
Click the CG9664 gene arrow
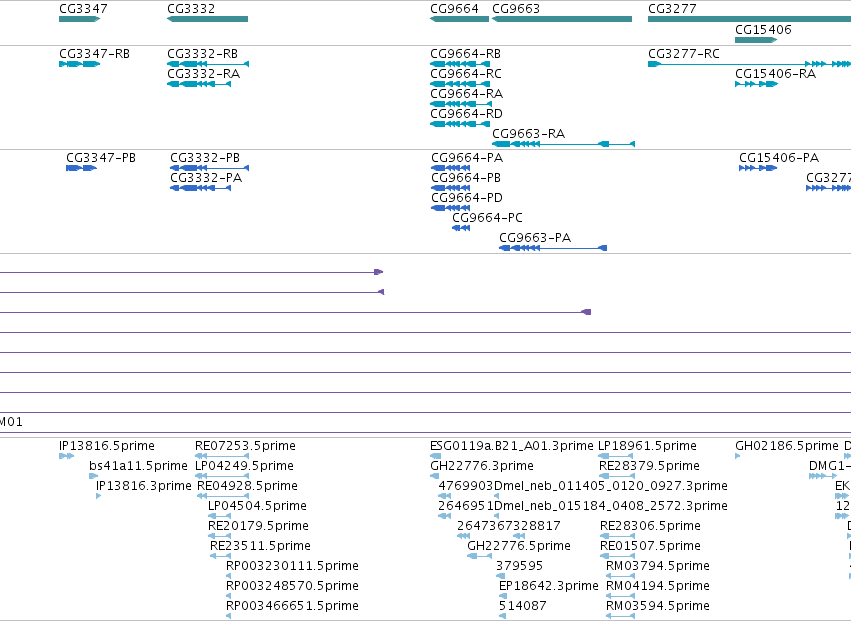tap(459, 19)
